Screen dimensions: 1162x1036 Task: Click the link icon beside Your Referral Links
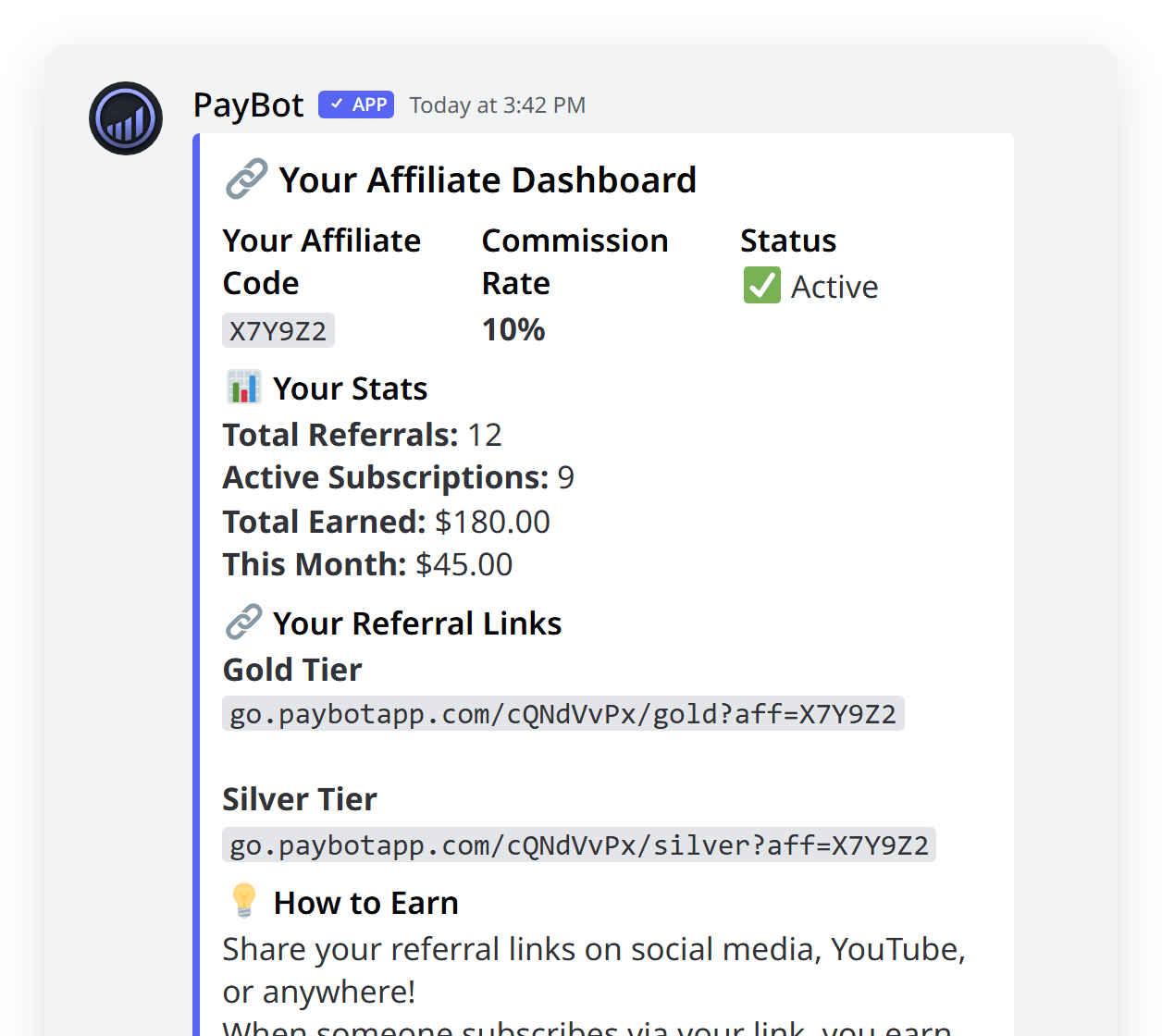pyautogui.click(x=243, y=621)
